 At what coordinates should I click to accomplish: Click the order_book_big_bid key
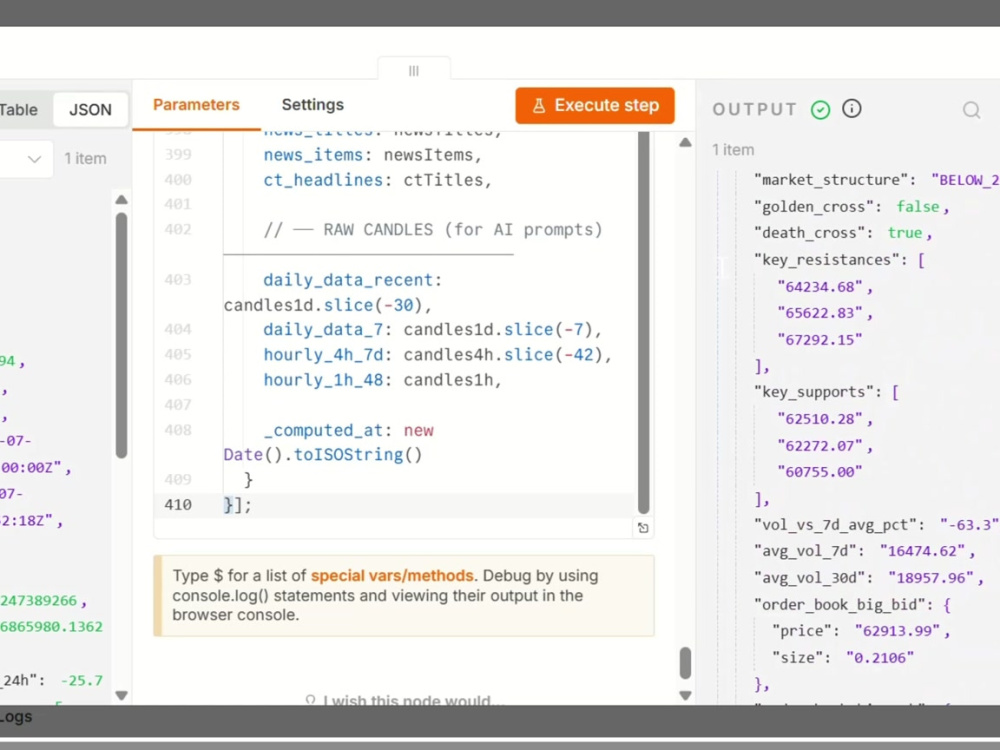point(844,605)
